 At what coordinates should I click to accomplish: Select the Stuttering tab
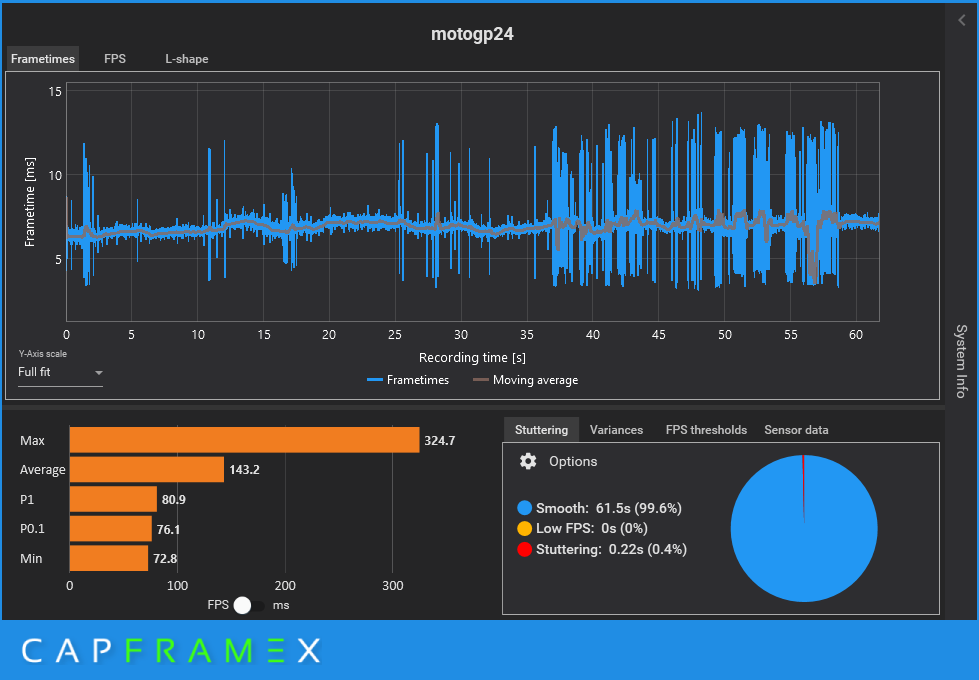541,430
